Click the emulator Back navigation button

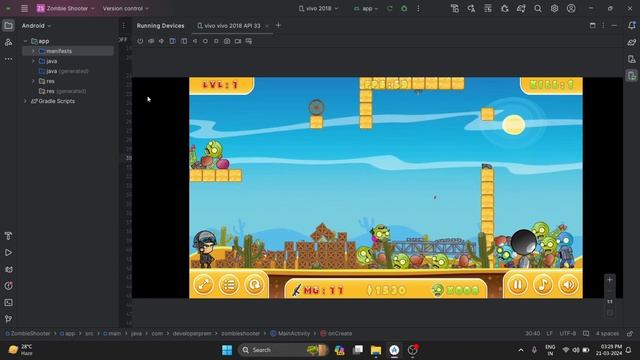click(195, 41)
